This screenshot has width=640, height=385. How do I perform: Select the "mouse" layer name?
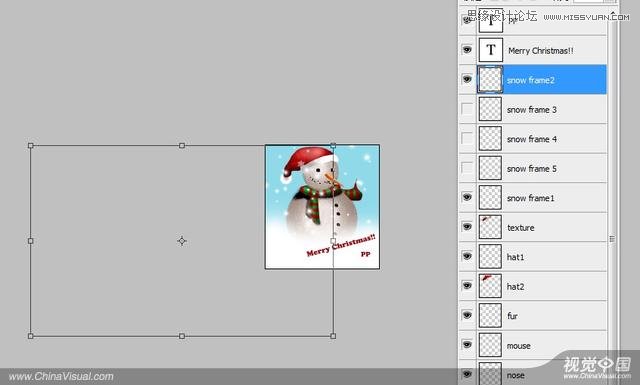pyautogui.click(x=518, y=345)
